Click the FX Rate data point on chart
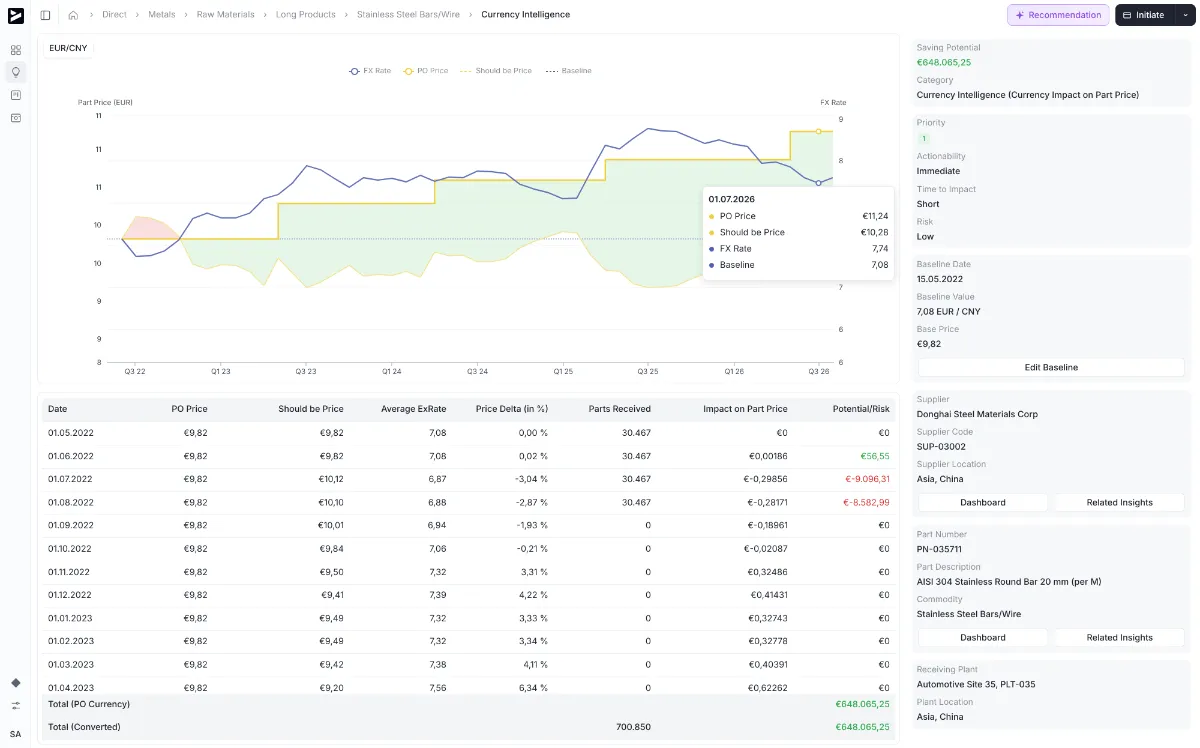 click(x=818, y=183)
